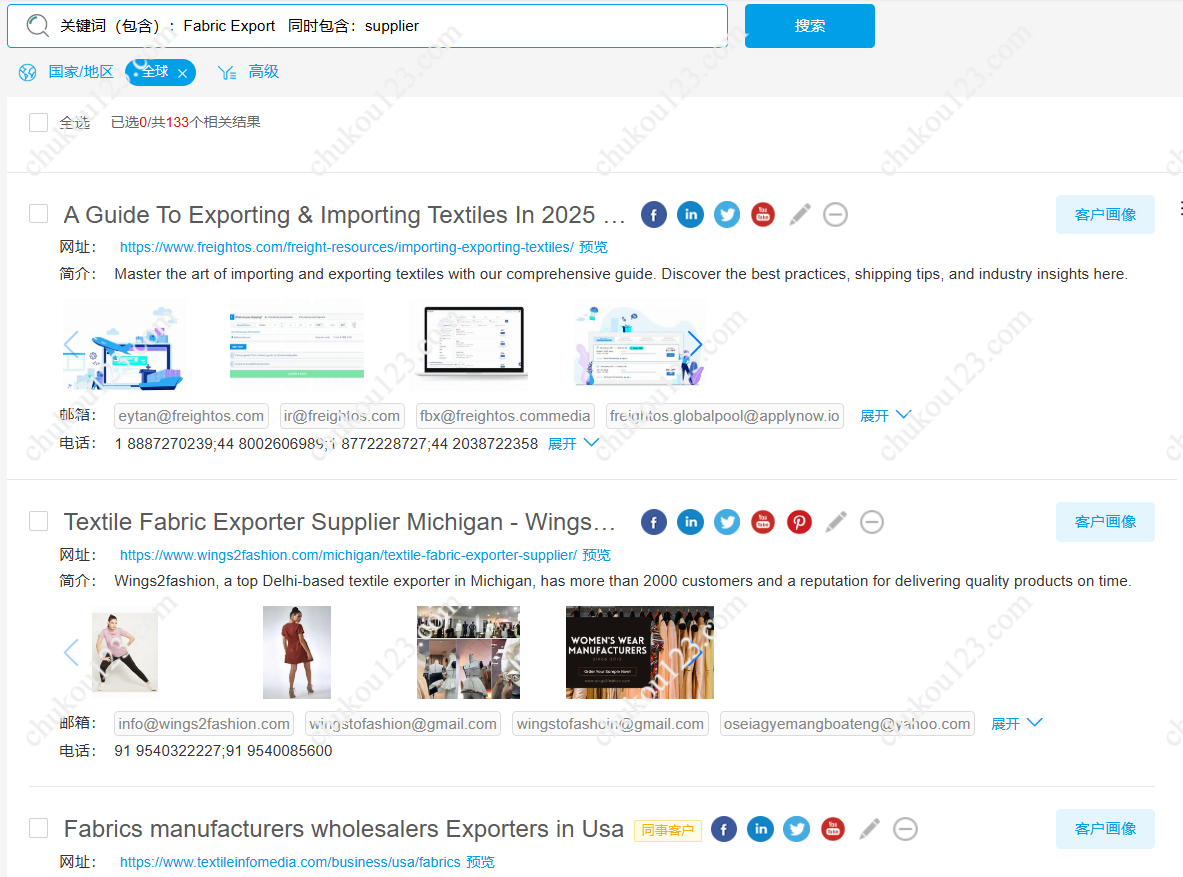The image size is (1183, 877).
Task: Select the ir@freightos.com email
Action: click(342, 416)
